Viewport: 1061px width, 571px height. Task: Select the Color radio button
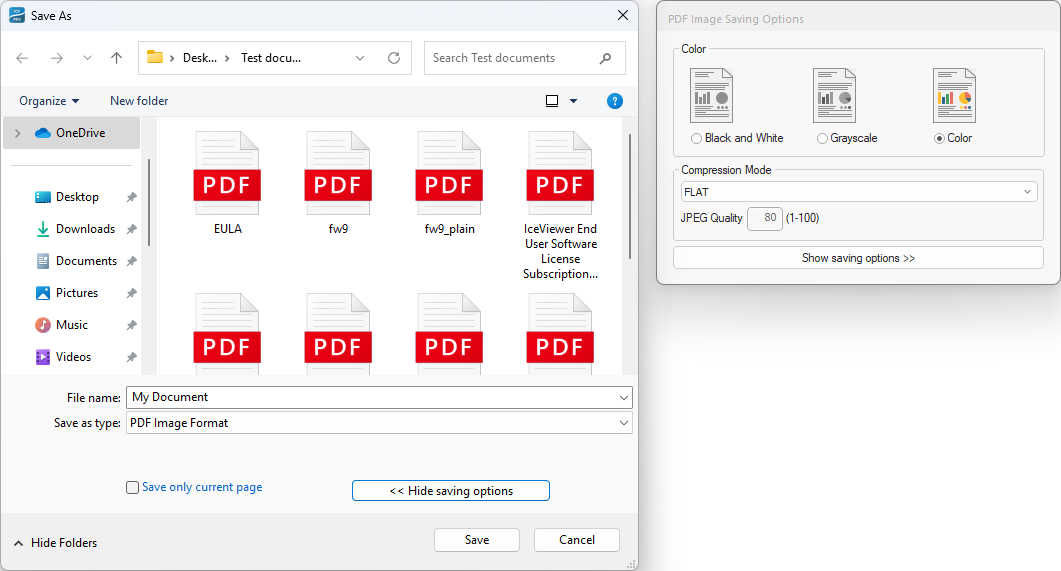coord(939,138)
